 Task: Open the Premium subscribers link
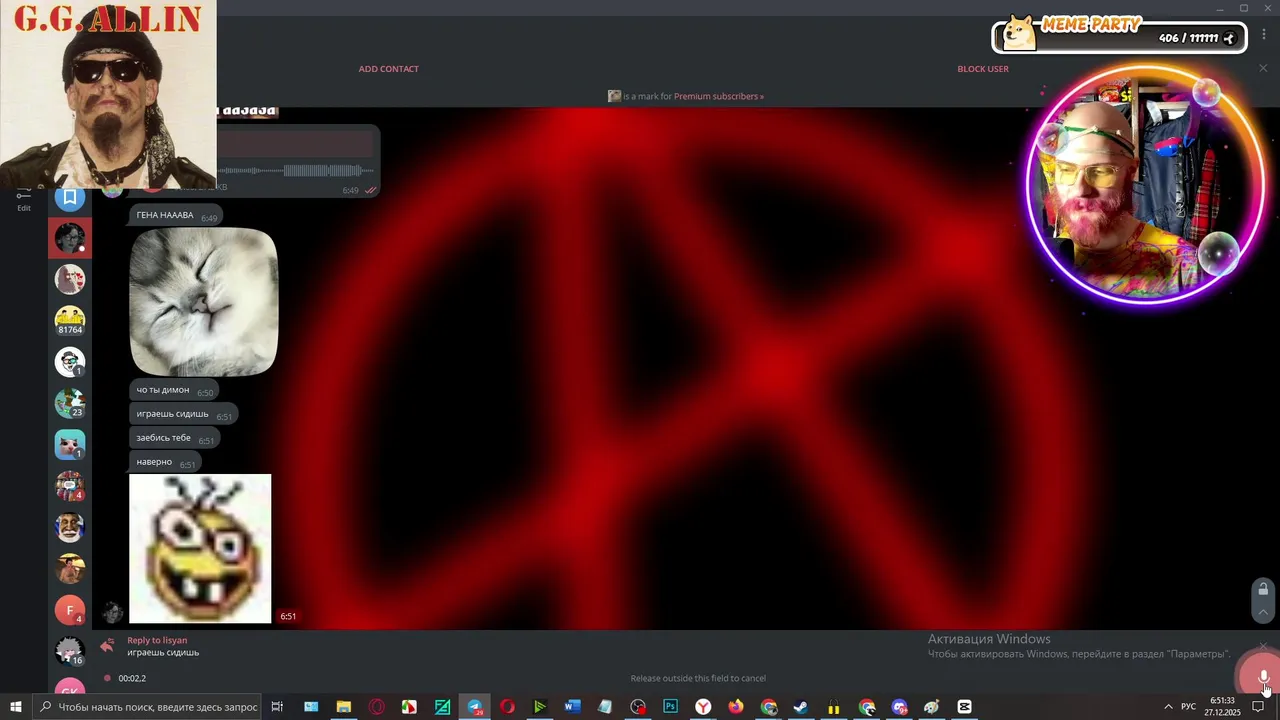tap(718, 96)
